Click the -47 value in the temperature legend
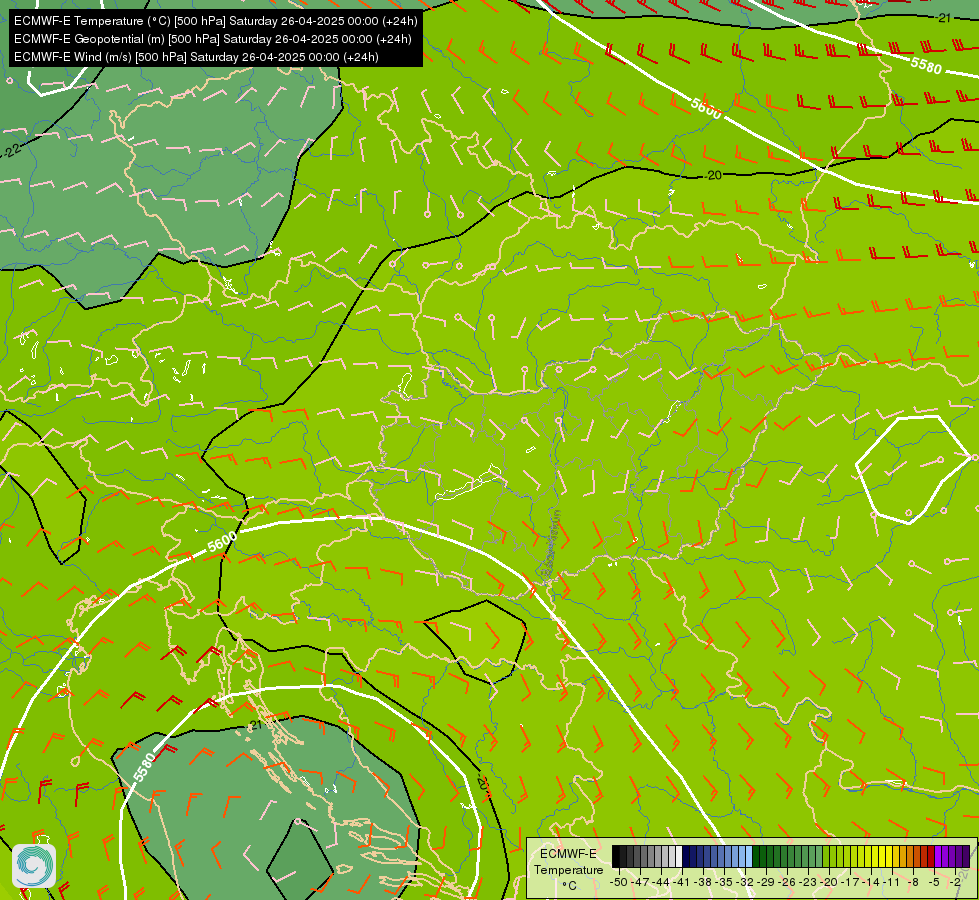The width and height of the screenshot is (979, 900). (x=640, y=882)
